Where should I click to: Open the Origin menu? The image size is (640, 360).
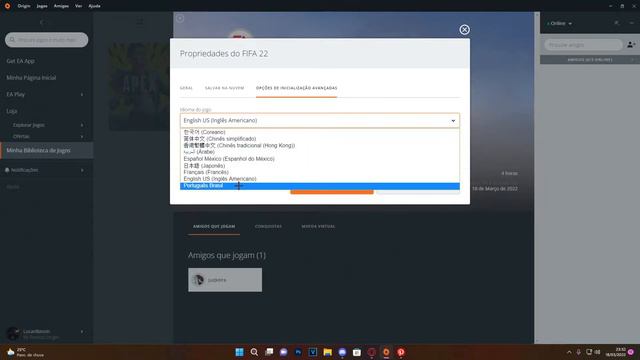[24, 6]
